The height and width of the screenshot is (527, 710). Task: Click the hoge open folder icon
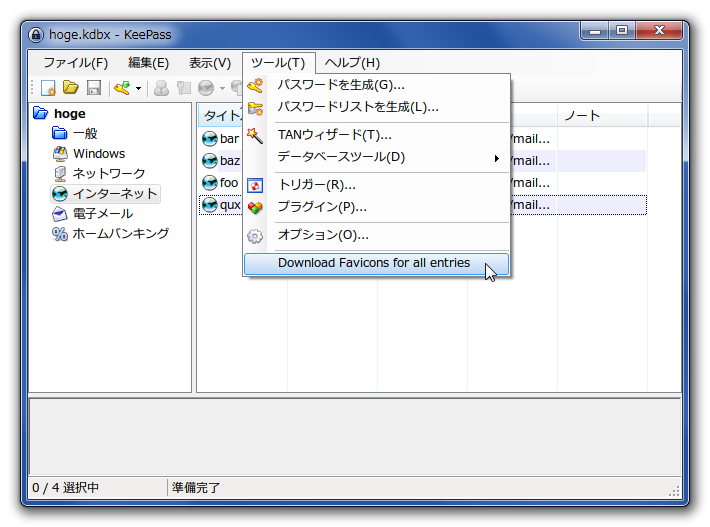[x=41, y=113]
